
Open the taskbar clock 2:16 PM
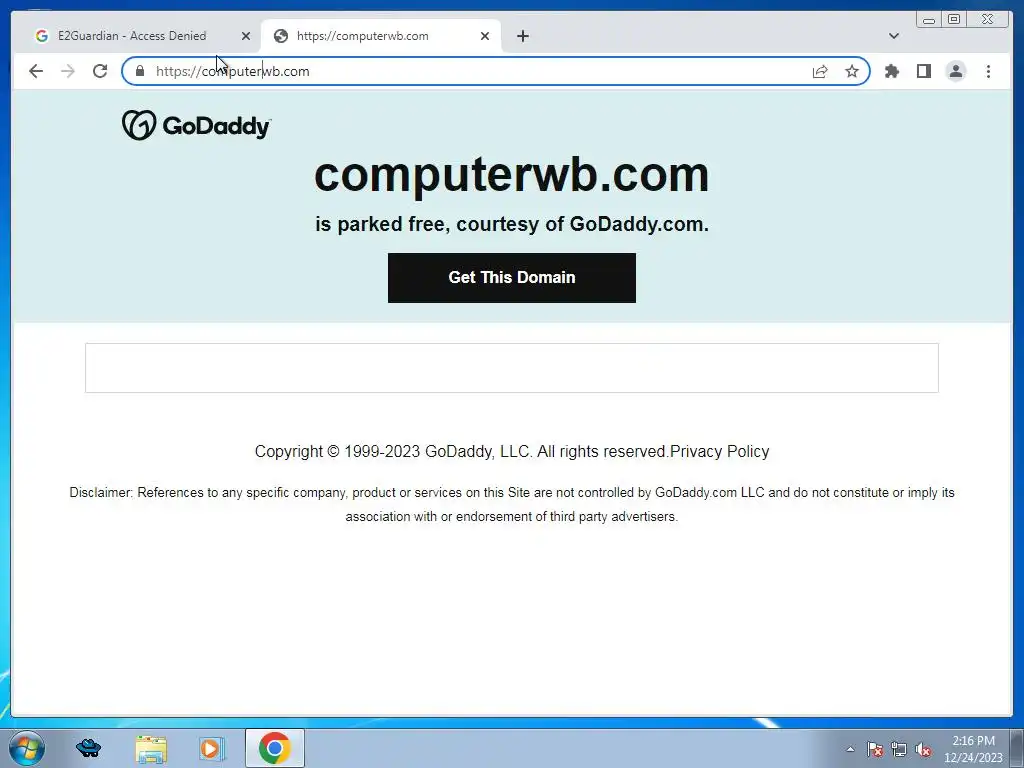coord(973,748)
